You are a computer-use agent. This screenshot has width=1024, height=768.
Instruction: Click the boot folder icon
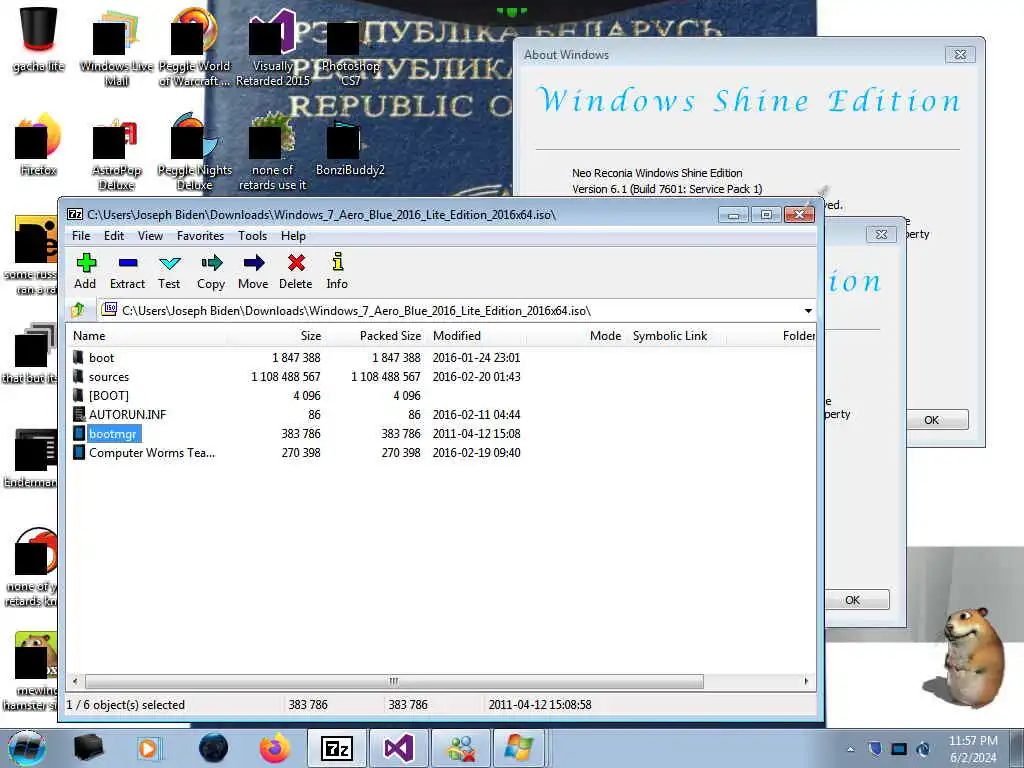[x=78, y=357]
